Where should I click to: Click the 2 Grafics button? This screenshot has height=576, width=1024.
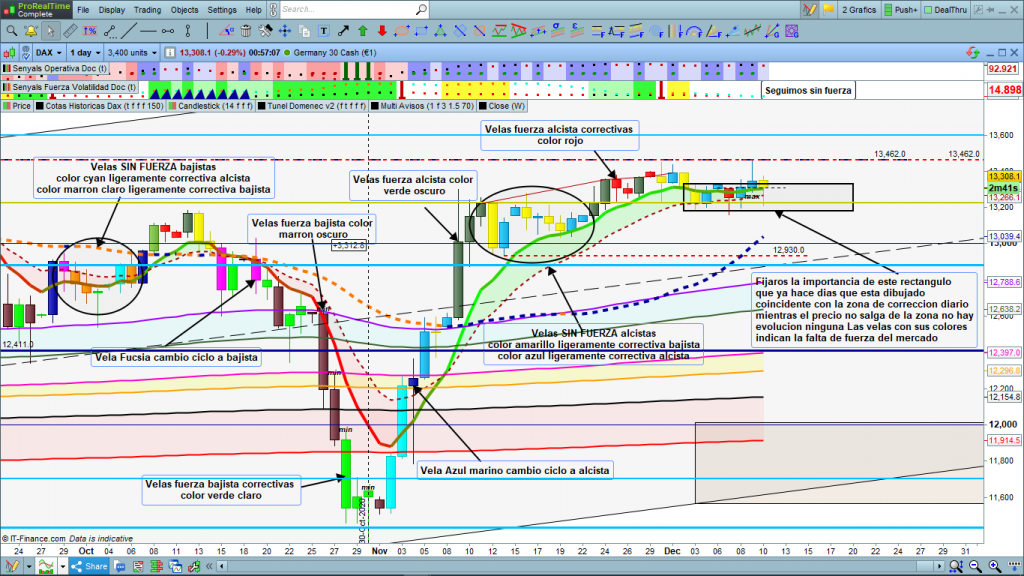tap(856, 10)
